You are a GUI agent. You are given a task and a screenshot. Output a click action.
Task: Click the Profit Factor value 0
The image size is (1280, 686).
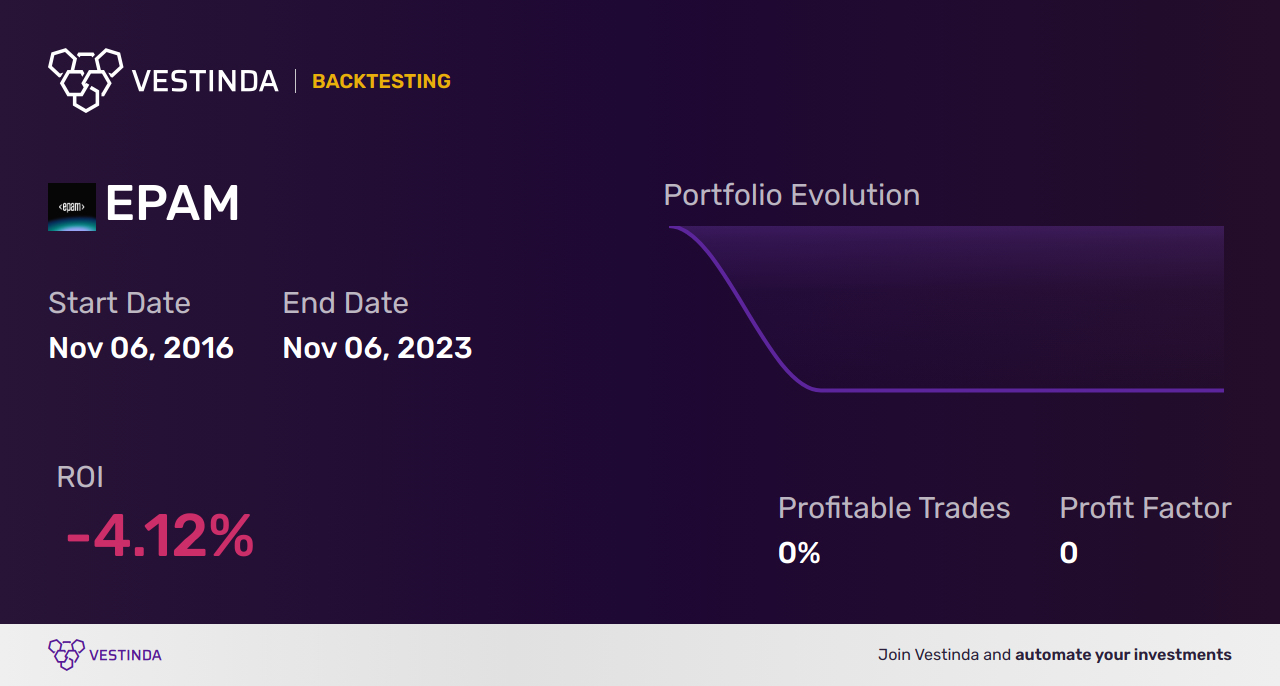point(1069,553)
